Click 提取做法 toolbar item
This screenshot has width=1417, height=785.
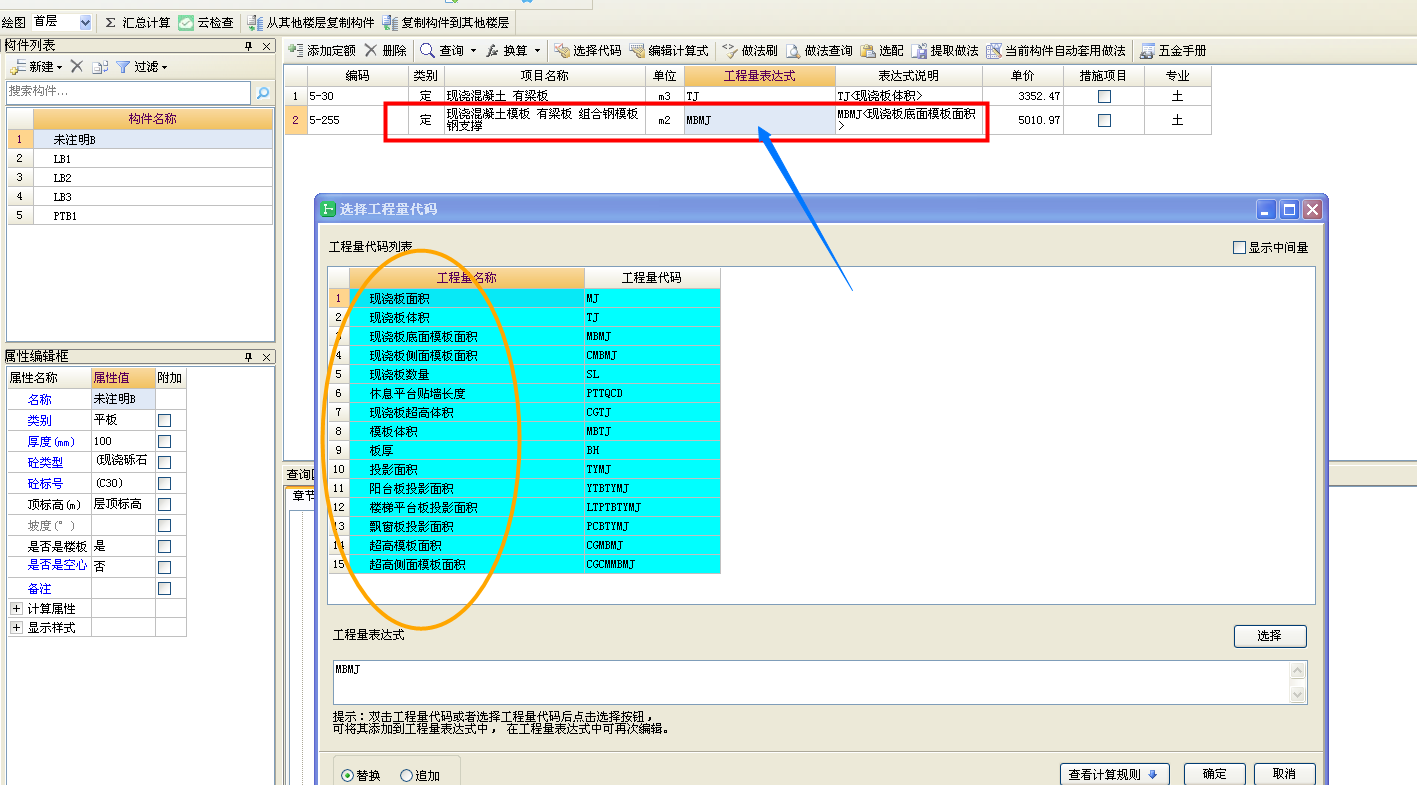[x=945, y=50]
